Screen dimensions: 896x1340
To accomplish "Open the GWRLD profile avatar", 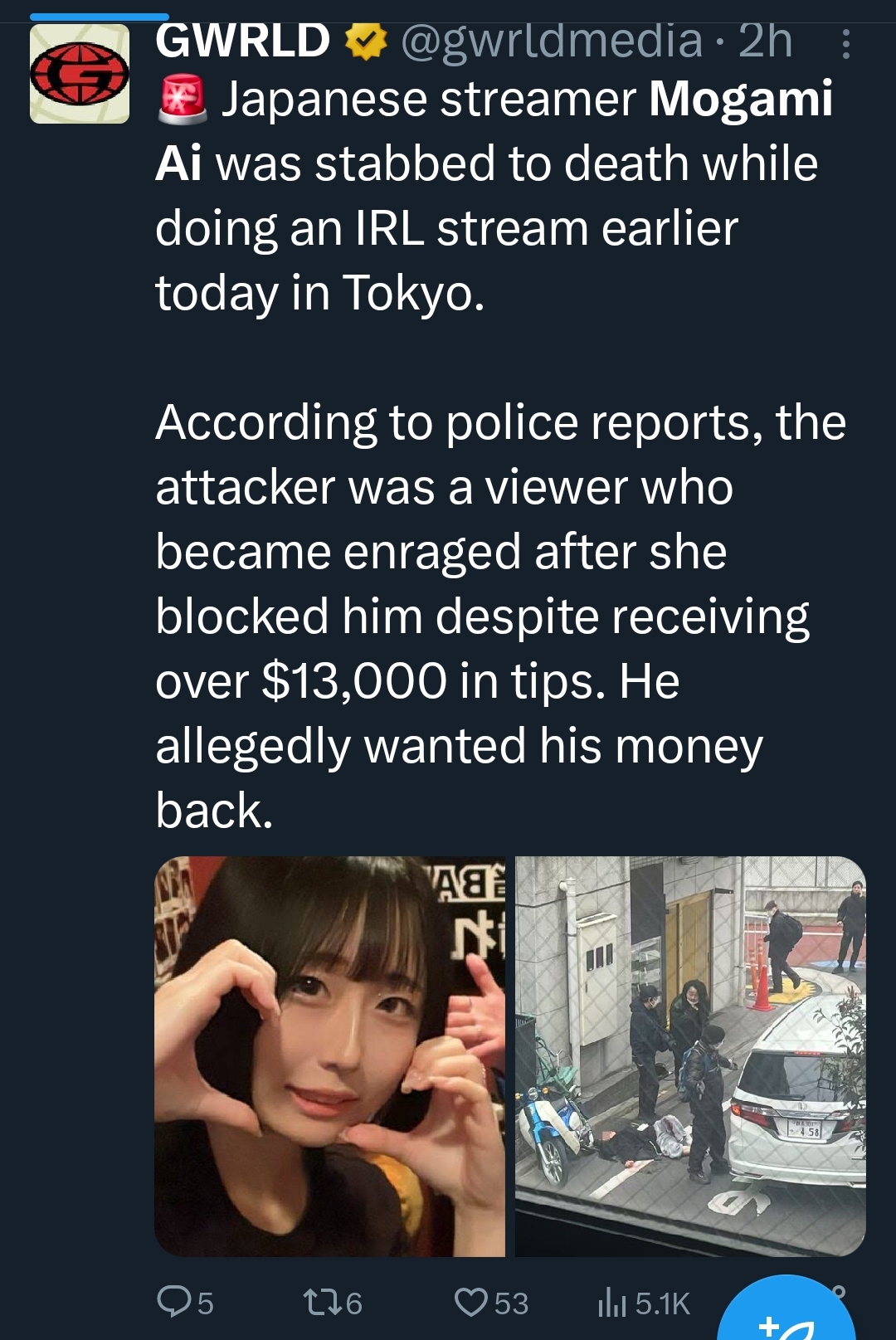I will tap(80, 74).
